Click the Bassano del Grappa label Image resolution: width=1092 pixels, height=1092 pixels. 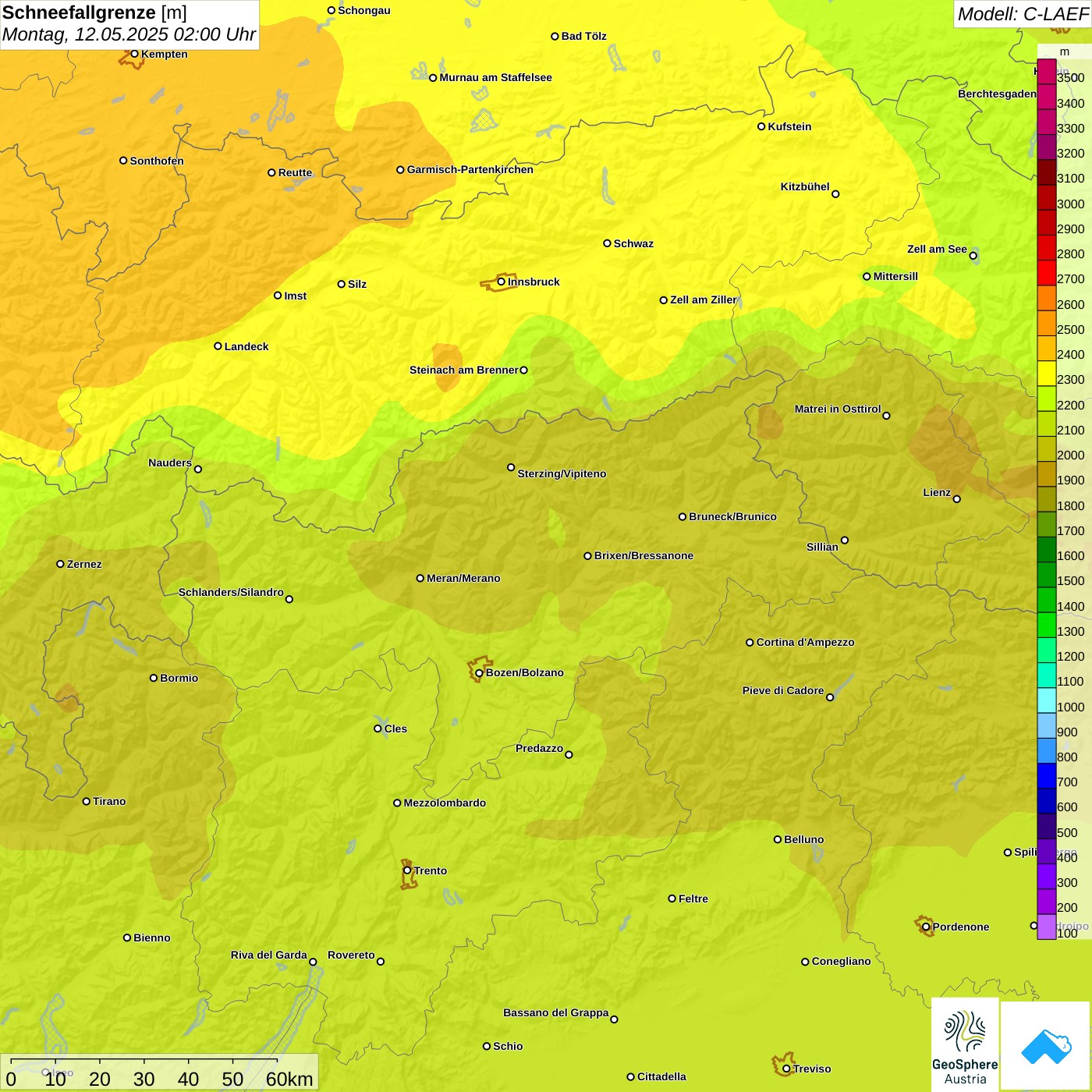point(555,1012)
